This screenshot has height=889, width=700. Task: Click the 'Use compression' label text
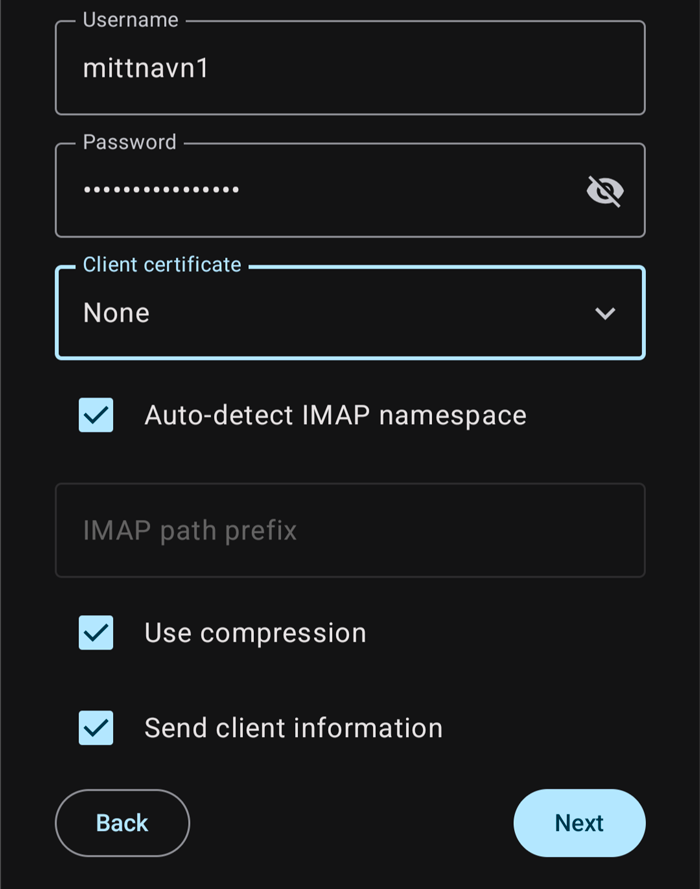tap(255, 633)
